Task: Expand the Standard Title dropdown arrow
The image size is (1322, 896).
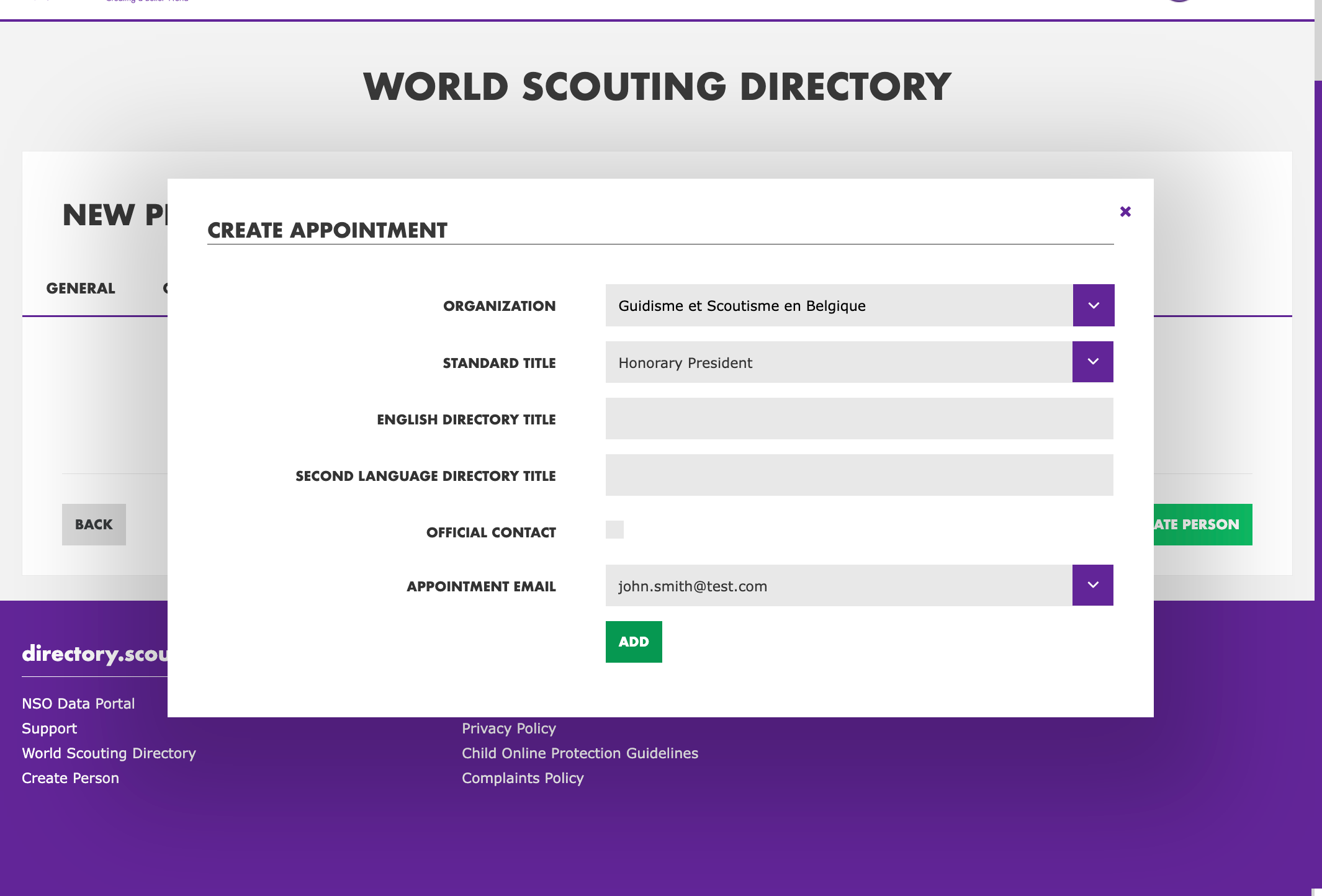Action: [1093, 362]
